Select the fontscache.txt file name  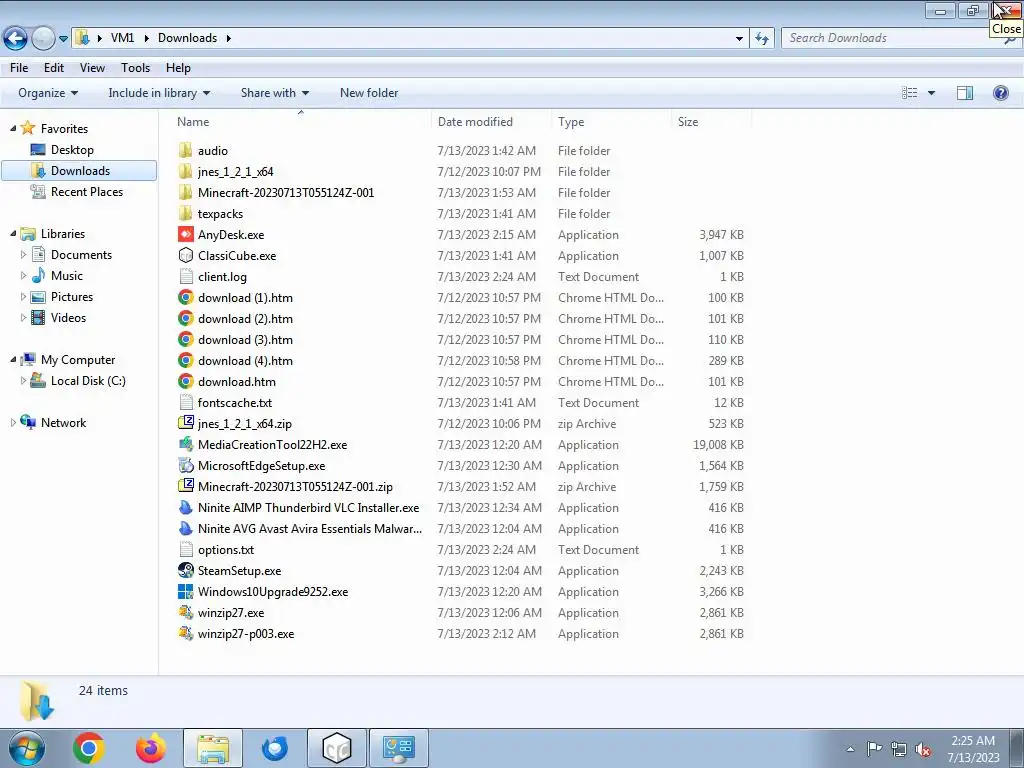235,402
